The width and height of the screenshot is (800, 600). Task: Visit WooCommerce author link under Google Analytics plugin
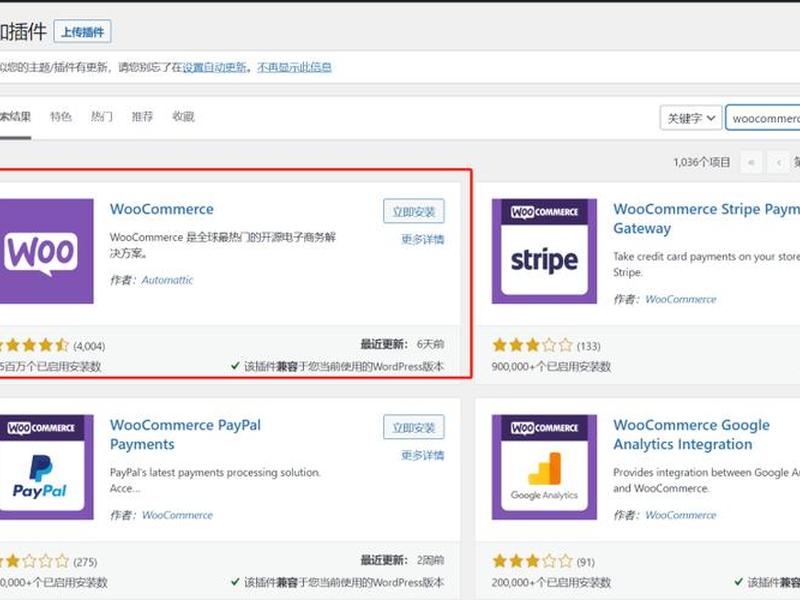[681, 515]
